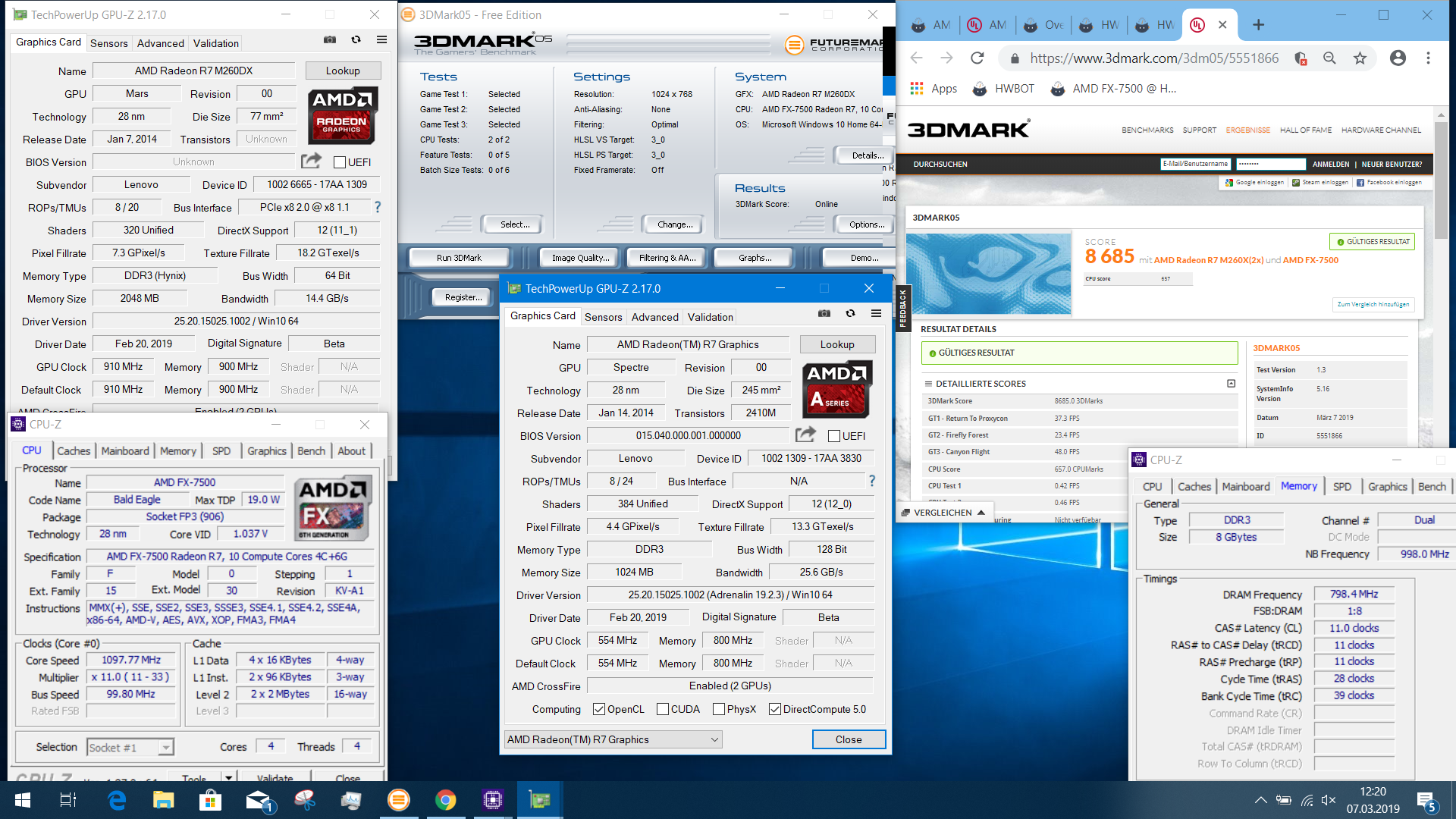Click the E-Mail/Benutzername input field
Image resolution: width=1456 pixels, height=819 pixels.
coord(1195,164)
